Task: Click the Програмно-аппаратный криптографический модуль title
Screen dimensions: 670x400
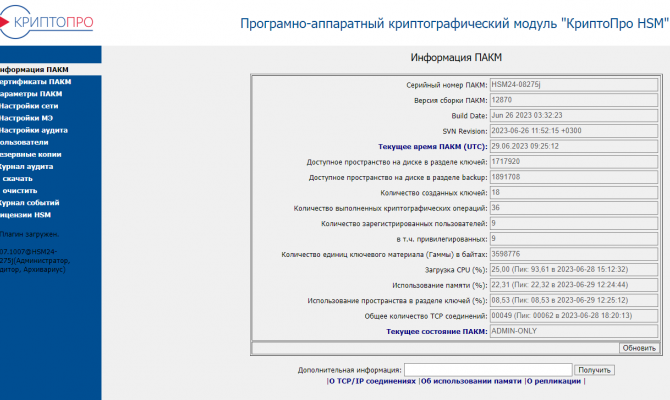Action: point(454,23)
